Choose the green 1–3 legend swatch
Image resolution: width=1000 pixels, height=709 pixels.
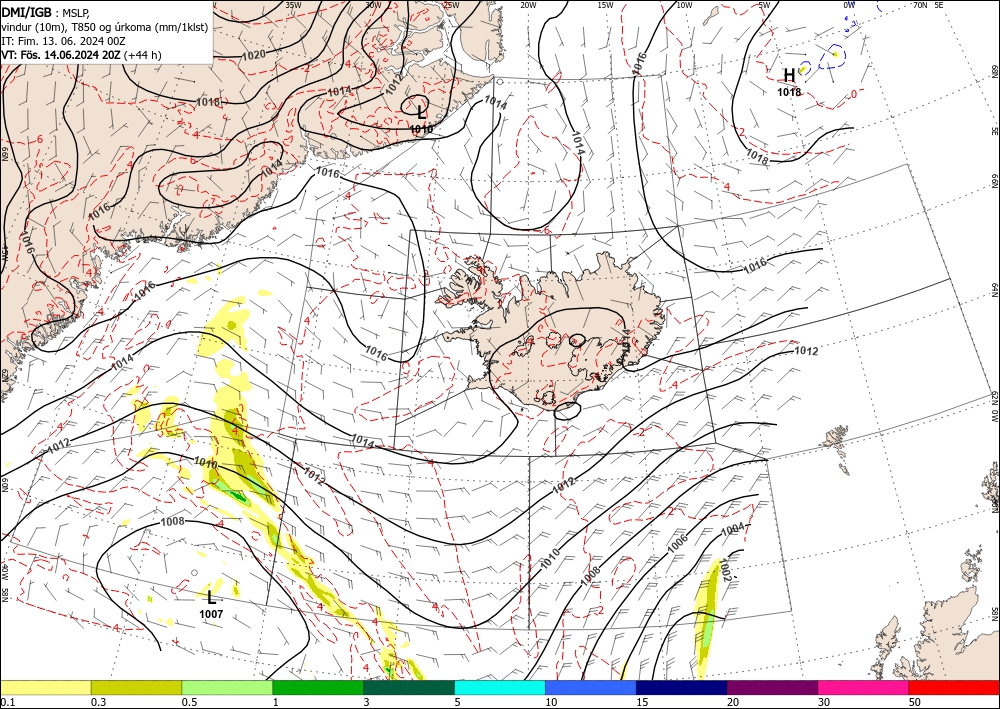pos(318,687)
